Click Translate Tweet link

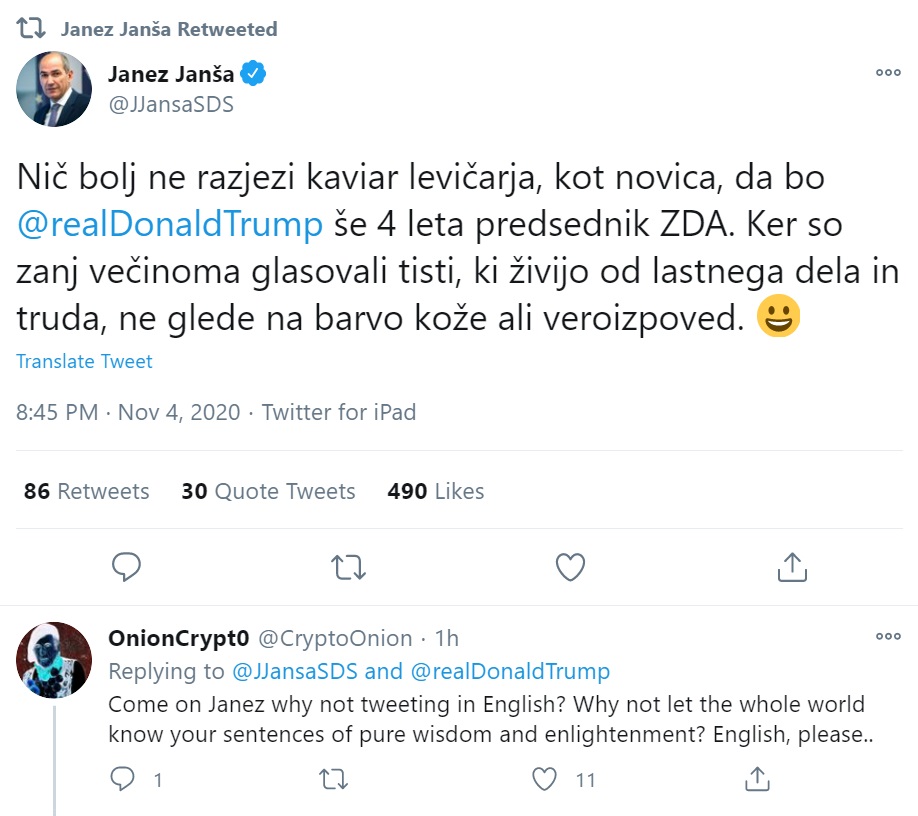[85, 361]
